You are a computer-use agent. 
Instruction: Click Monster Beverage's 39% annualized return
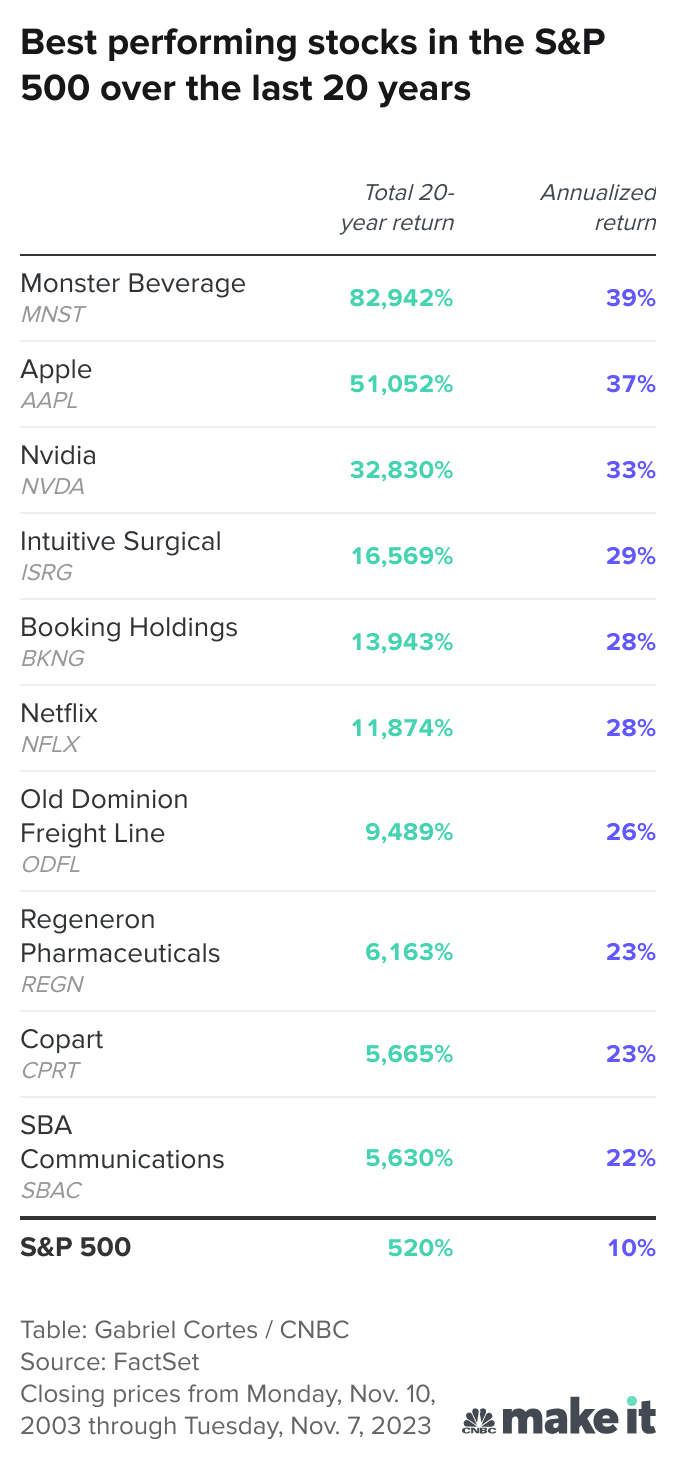click(x=630, y=298)
